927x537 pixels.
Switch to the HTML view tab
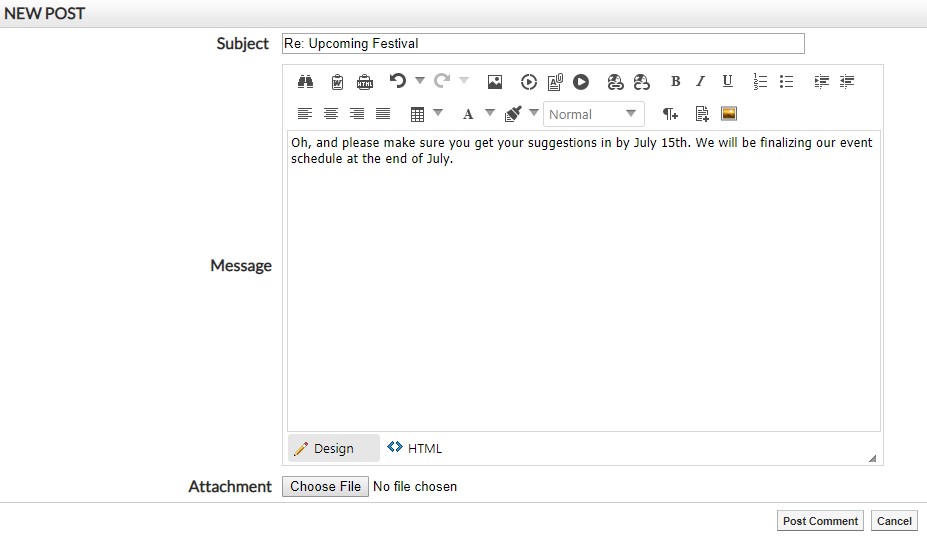[x=415, y=448]
